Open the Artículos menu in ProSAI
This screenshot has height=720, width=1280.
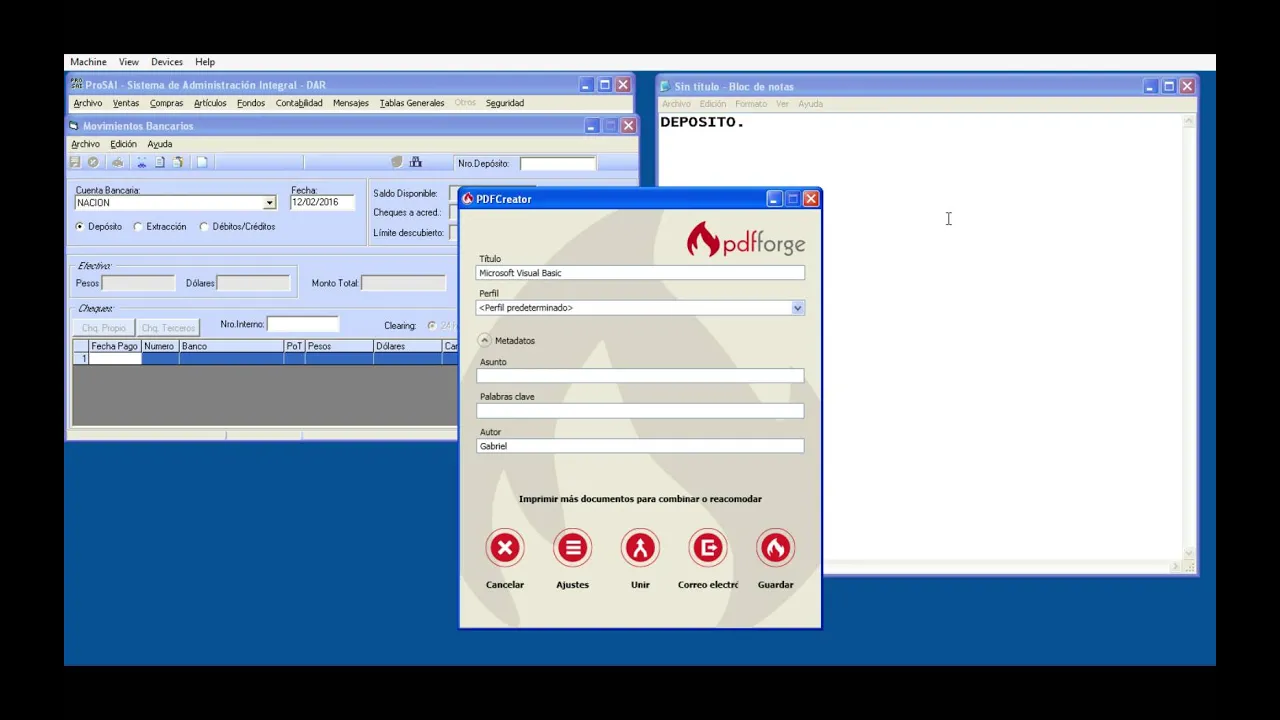pyautogui.click(x=210, y=103)
